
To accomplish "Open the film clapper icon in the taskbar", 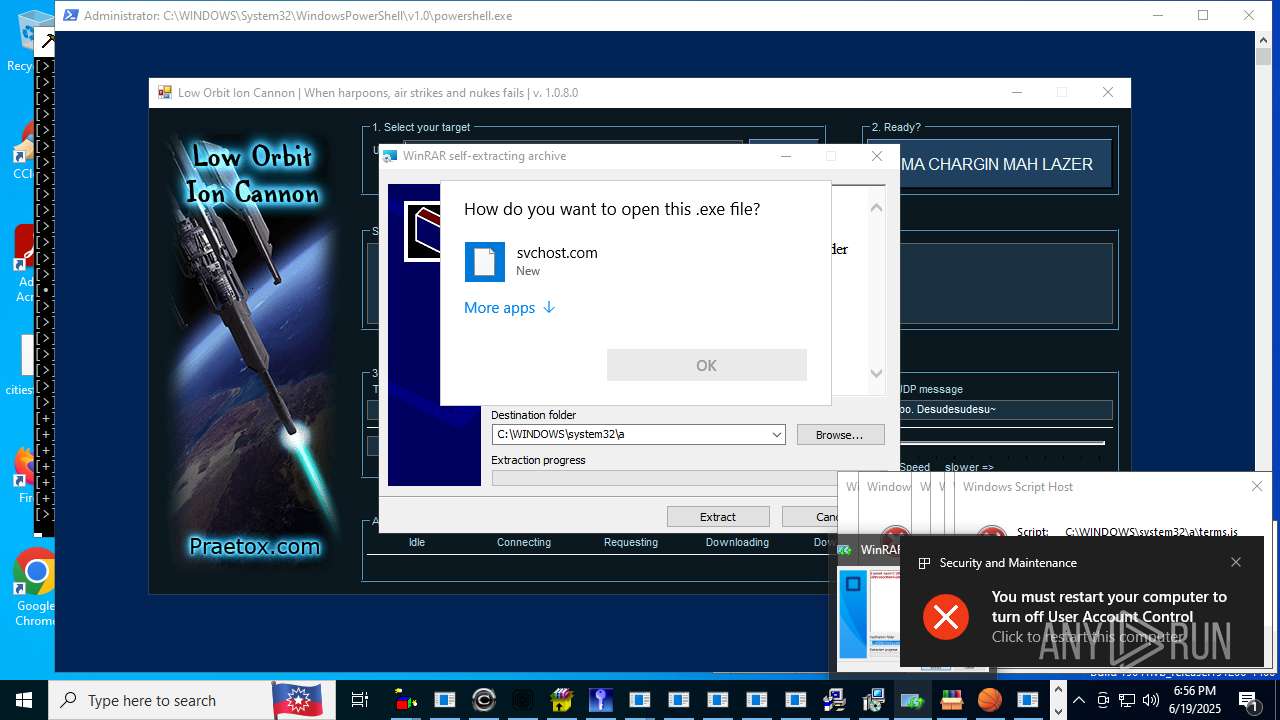I will pos(561,700).
